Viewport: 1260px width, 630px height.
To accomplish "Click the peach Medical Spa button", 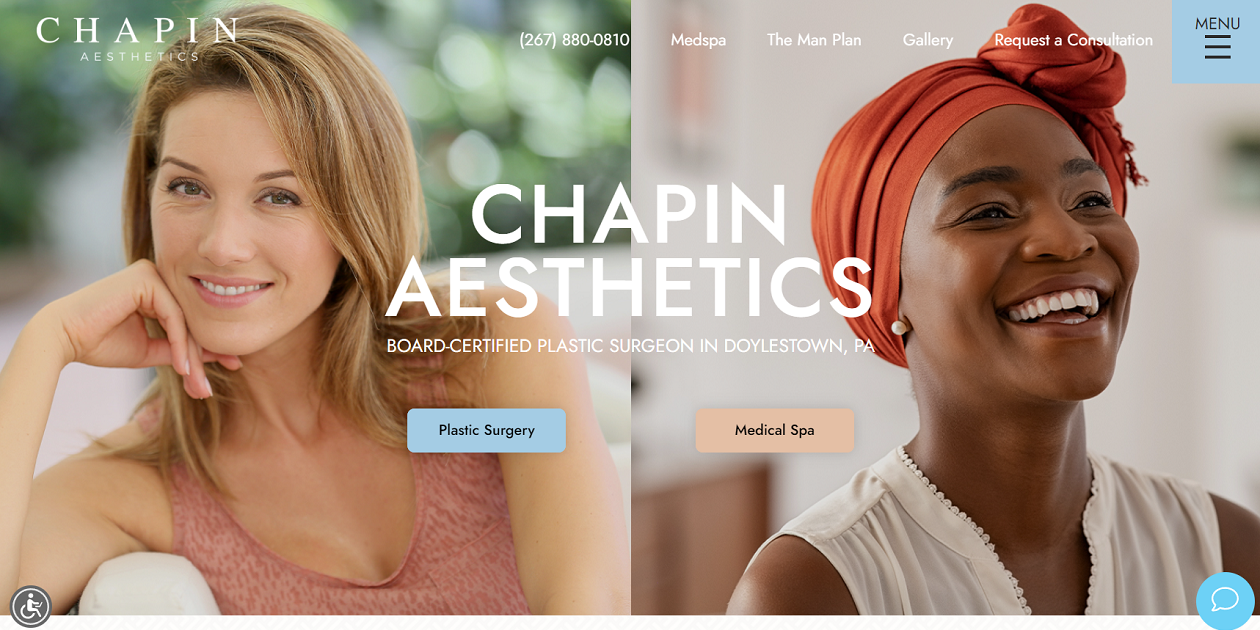I will pos(775,430).
